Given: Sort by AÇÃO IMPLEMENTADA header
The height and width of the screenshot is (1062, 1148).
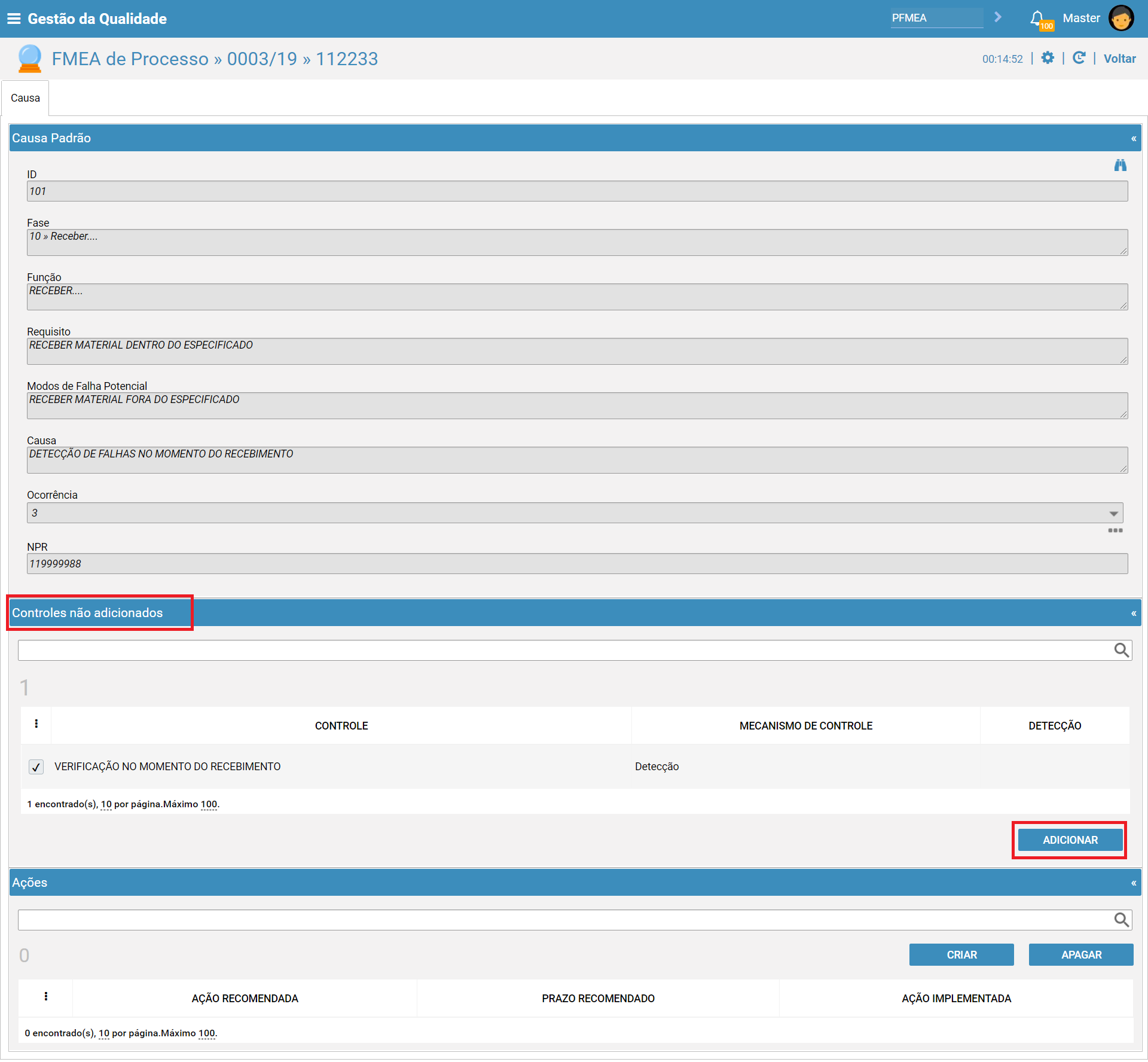Looking at the screenshot, I should tap(956, 999).
